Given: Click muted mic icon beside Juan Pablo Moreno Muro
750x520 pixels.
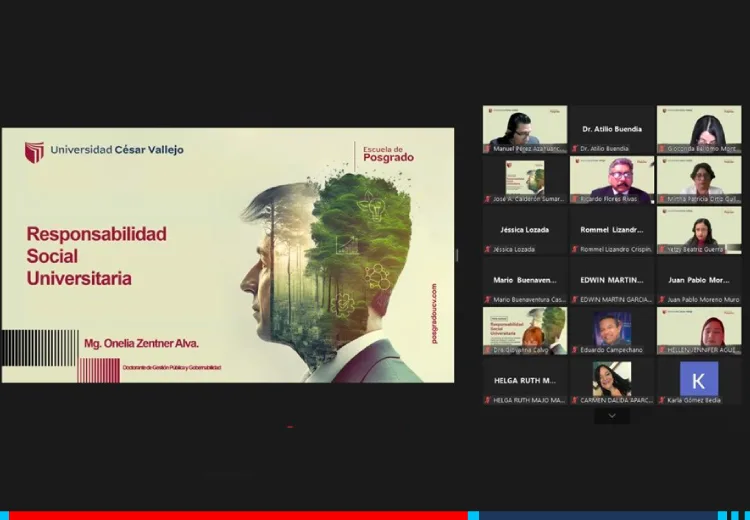Looking at the screenshot, I should [662, 299].
